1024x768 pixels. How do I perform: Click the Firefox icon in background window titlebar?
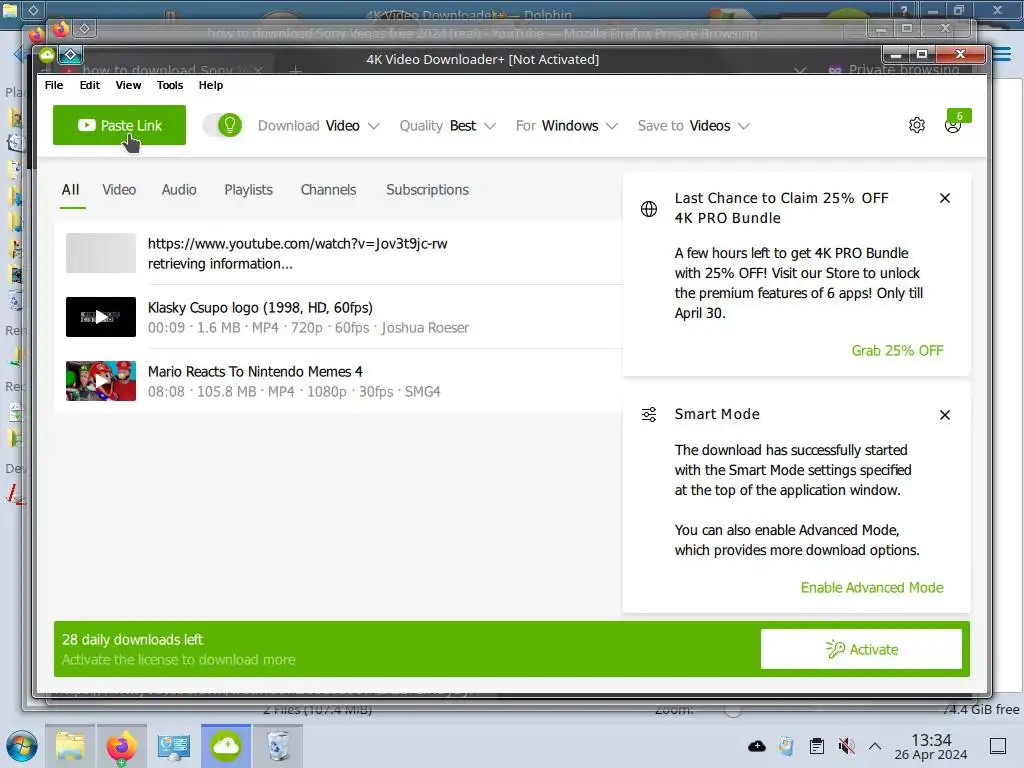click(61, 29)
